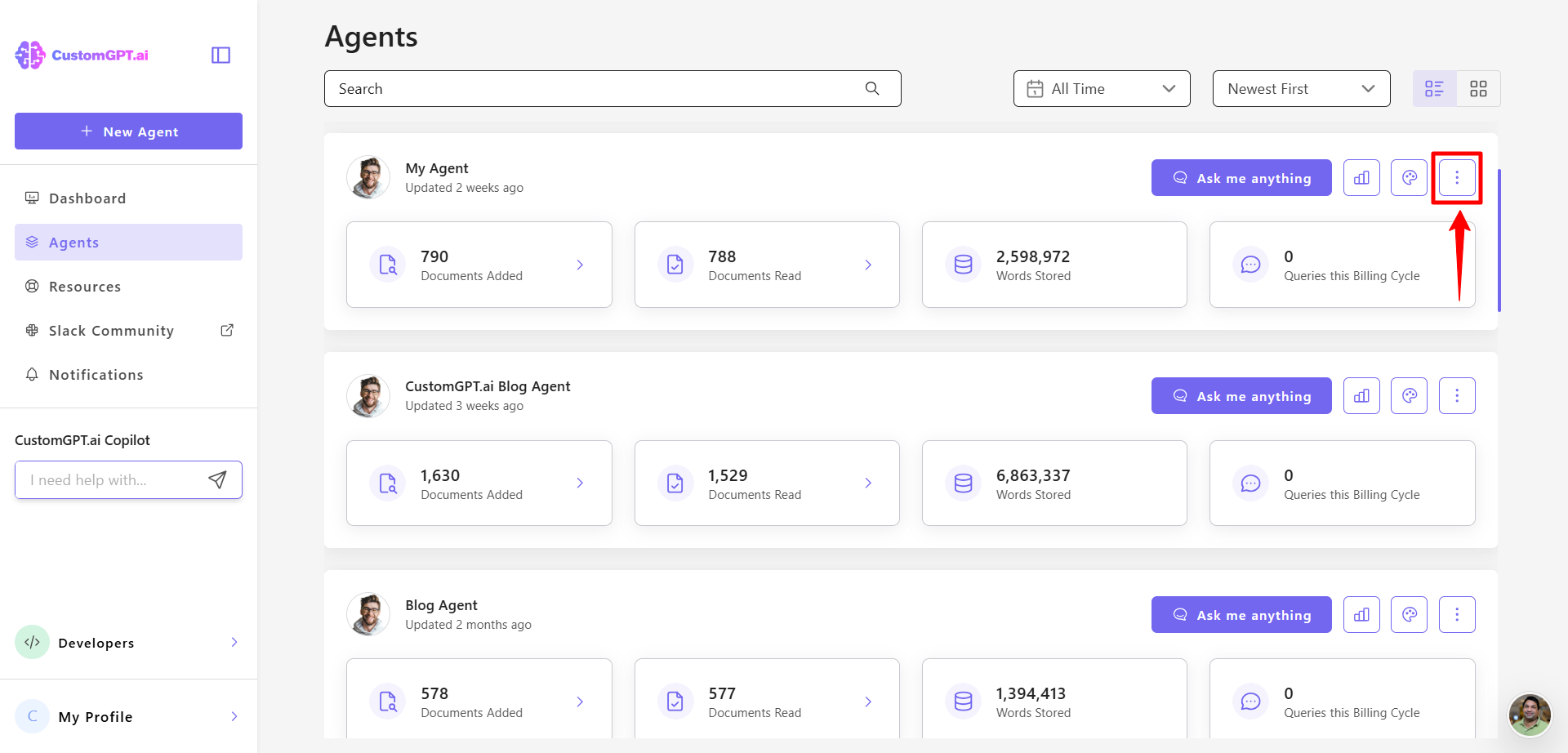Image resolution: width=1568 pixels, height=753 pixels.
Task: Open the All Time date filter
Action: (1101, 88)
